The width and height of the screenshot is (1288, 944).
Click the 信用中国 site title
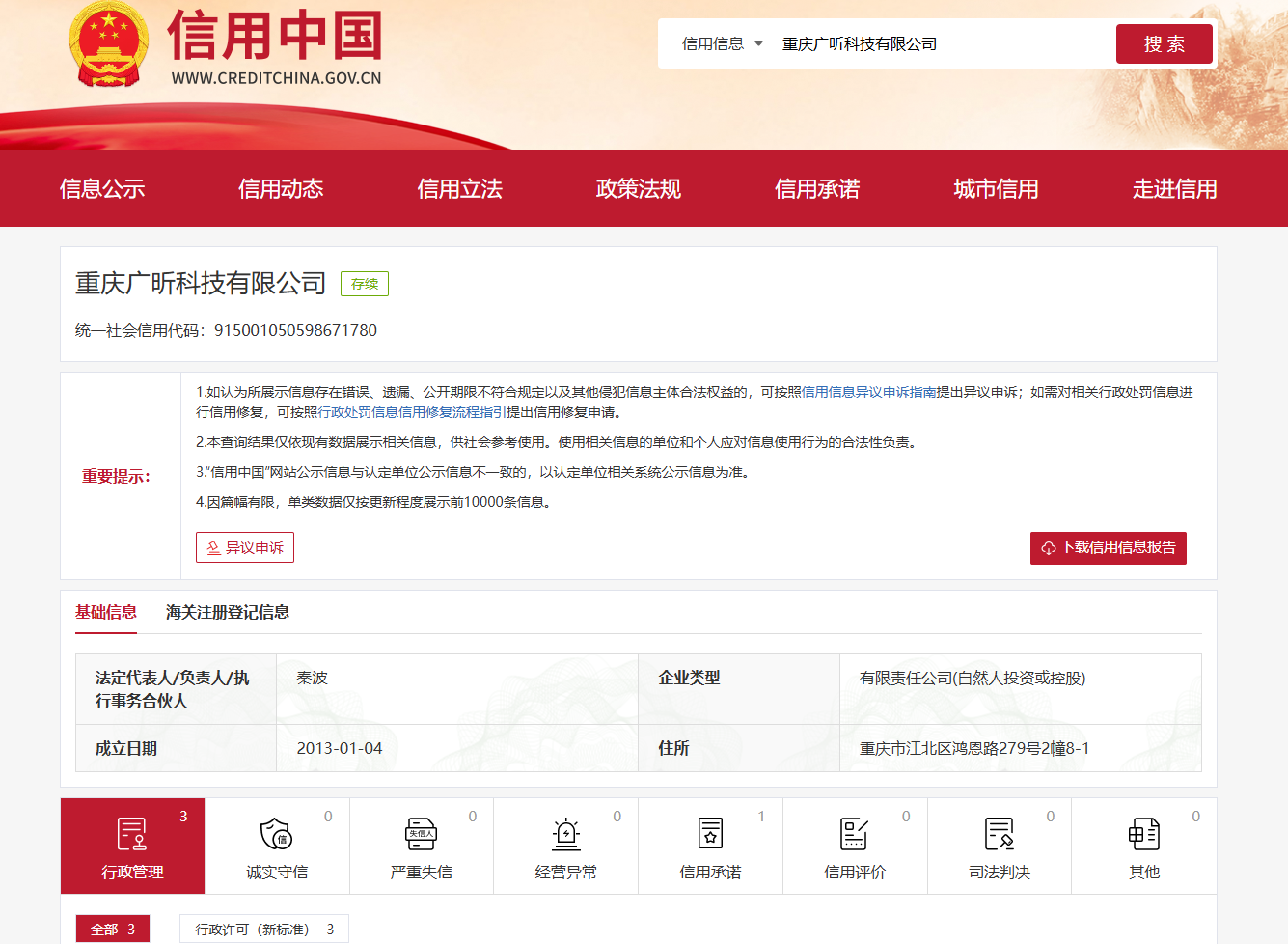[276, 36]
